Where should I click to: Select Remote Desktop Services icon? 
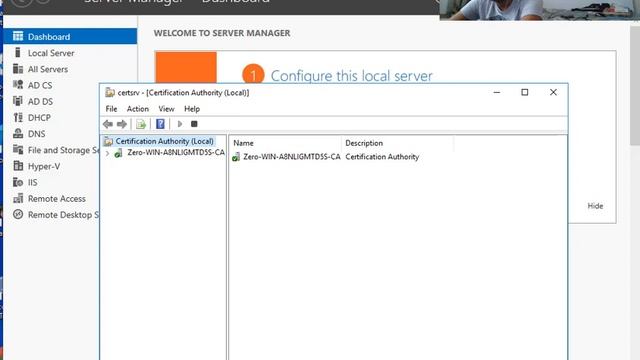pyautogui.click(x=18, y=214)
